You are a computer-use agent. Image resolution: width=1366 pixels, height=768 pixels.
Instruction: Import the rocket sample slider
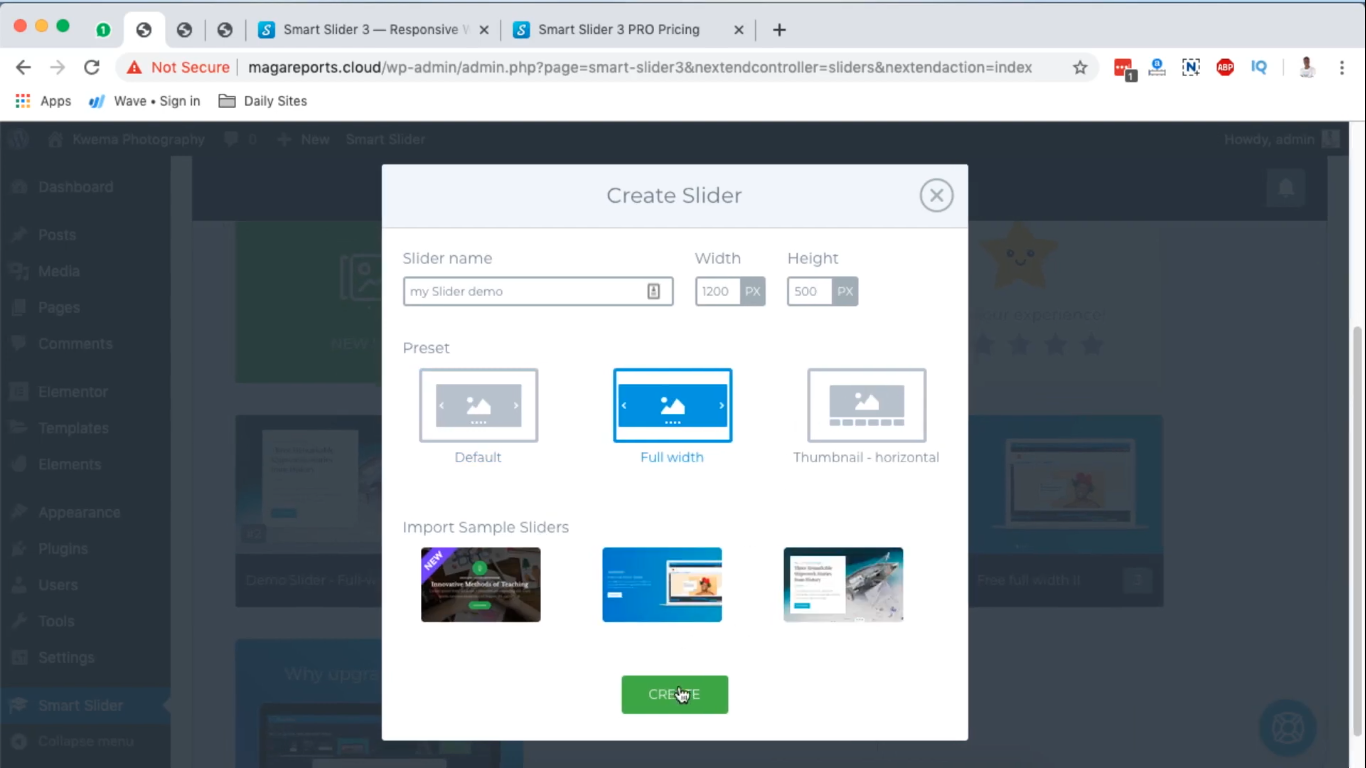point(843,585)
